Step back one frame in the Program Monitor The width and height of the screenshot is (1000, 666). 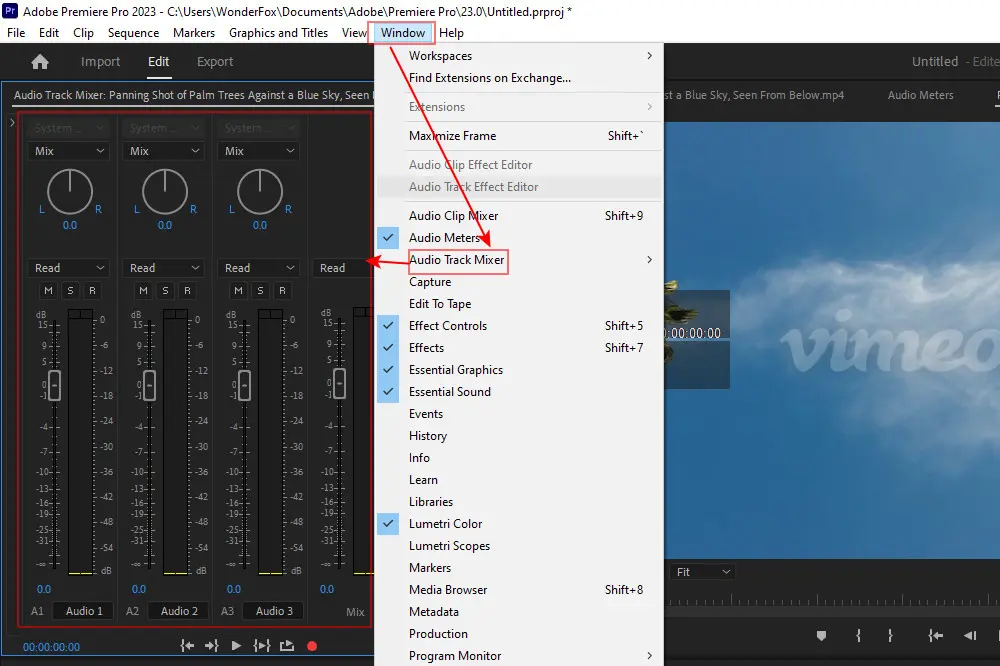970,635
